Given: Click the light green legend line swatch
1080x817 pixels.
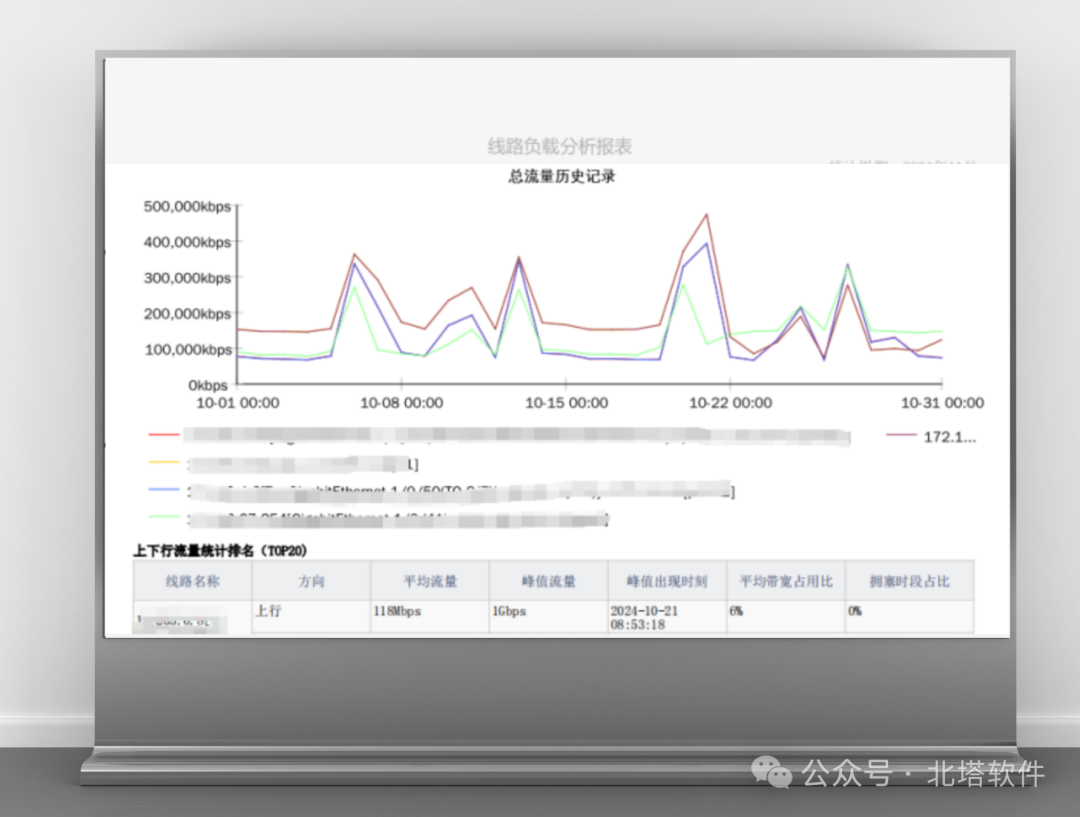Looking at the screenshot, I should coord(164,516).
